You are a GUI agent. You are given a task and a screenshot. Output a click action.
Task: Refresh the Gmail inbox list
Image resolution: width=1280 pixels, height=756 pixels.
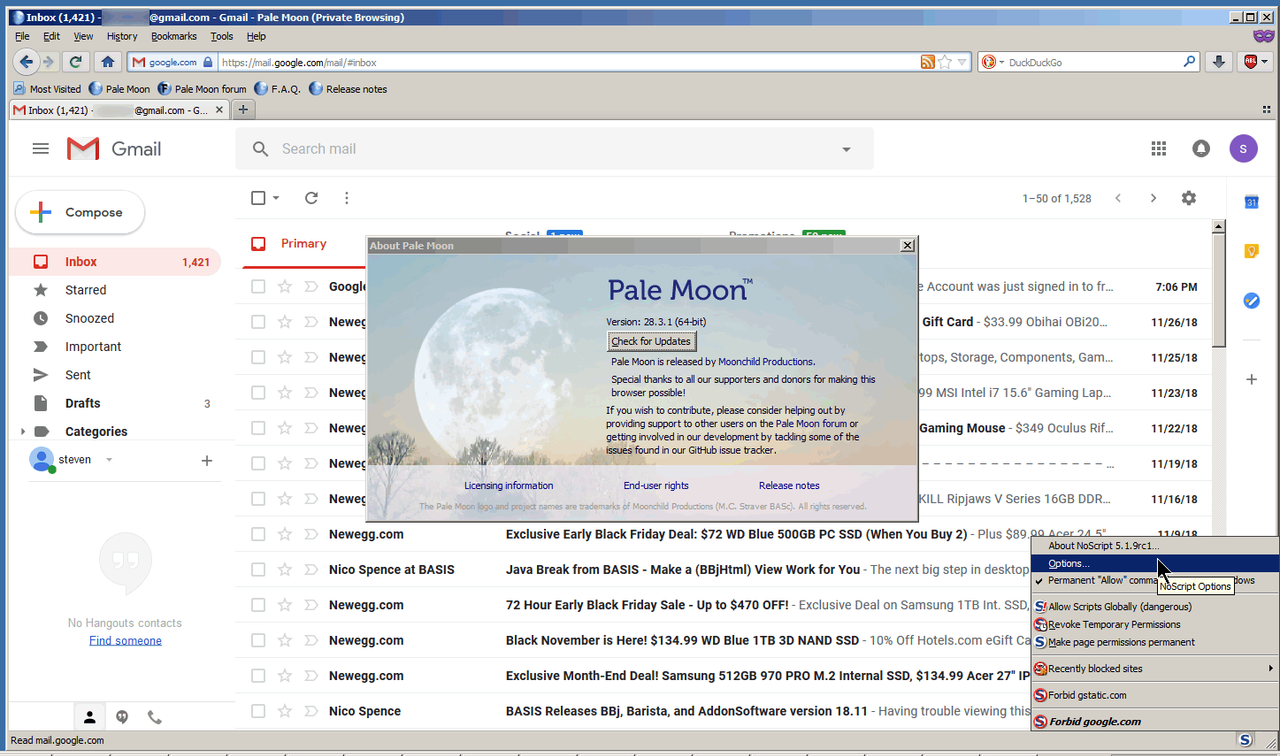[x=311, y=198]
